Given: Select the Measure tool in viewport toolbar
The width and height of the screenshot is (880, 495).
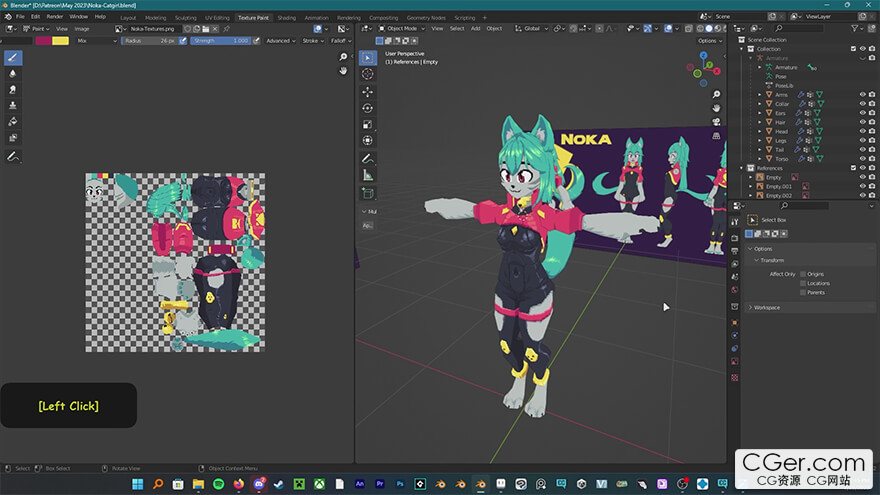Looking at the screenshot, I should coord(367,176).
